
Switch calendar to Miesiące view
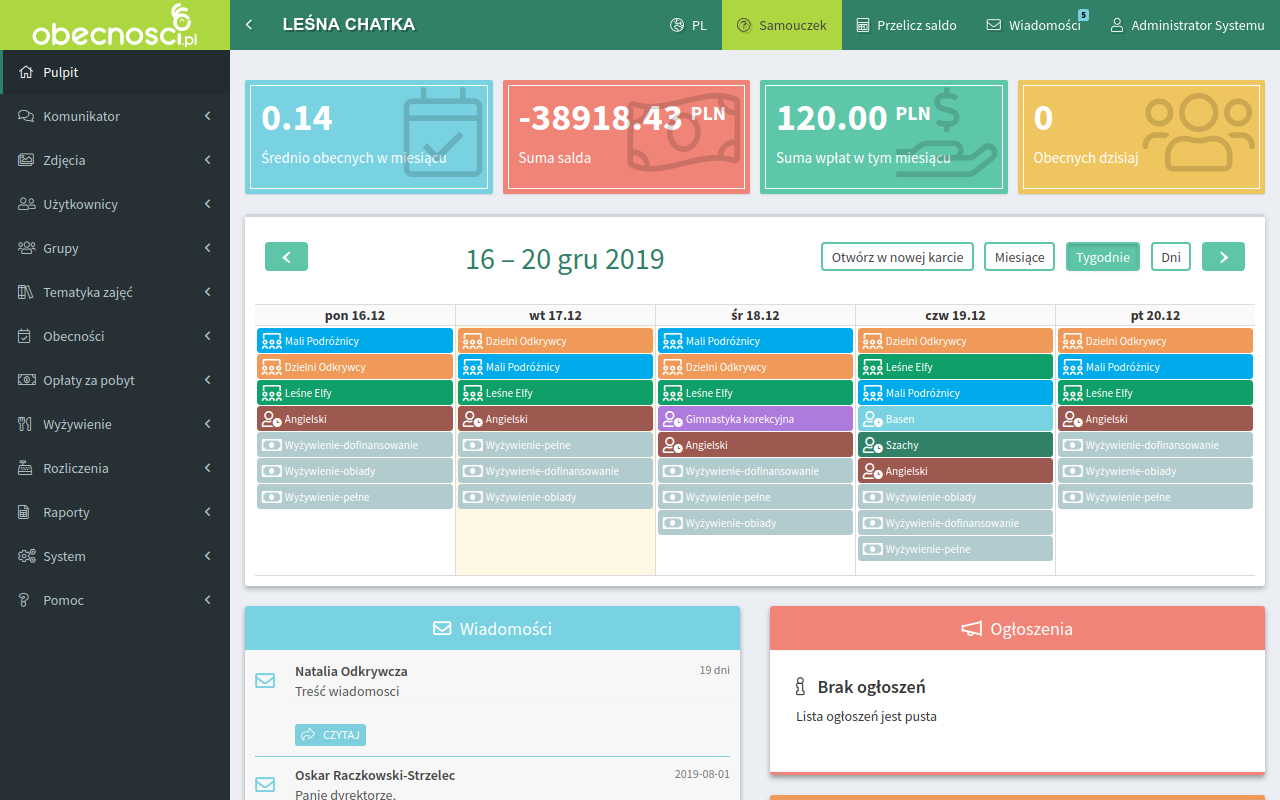click(x=1020, y=257)
